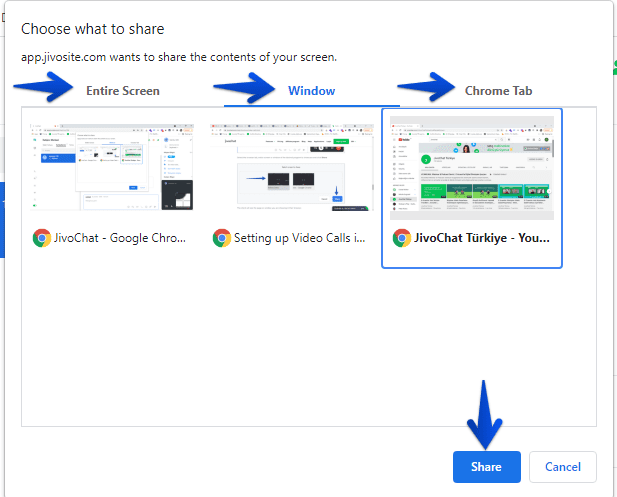Choose the Setting up Video Calls window thumbnail
Screen dimensions: 617x497
click(x=292, y=167)
